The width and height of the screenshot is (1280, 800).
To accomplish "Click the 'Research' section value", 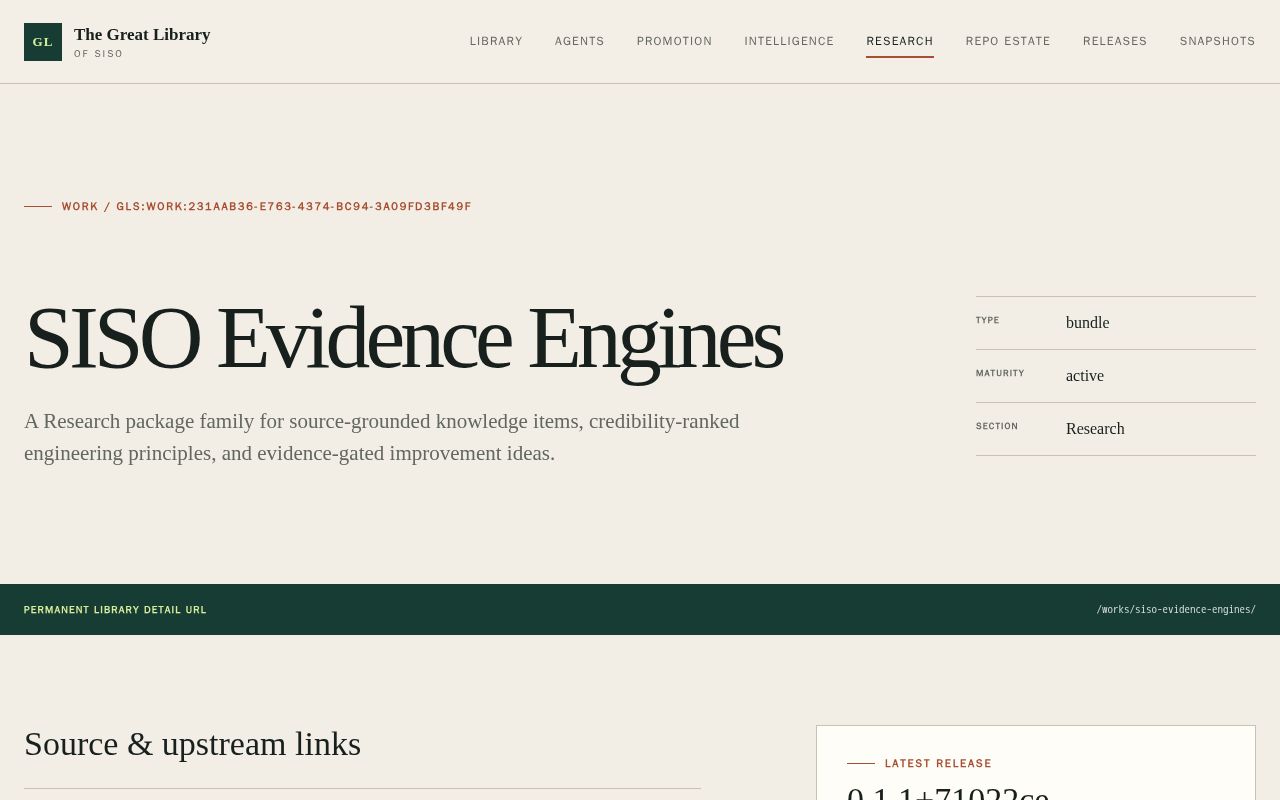I will (1095, 429).
